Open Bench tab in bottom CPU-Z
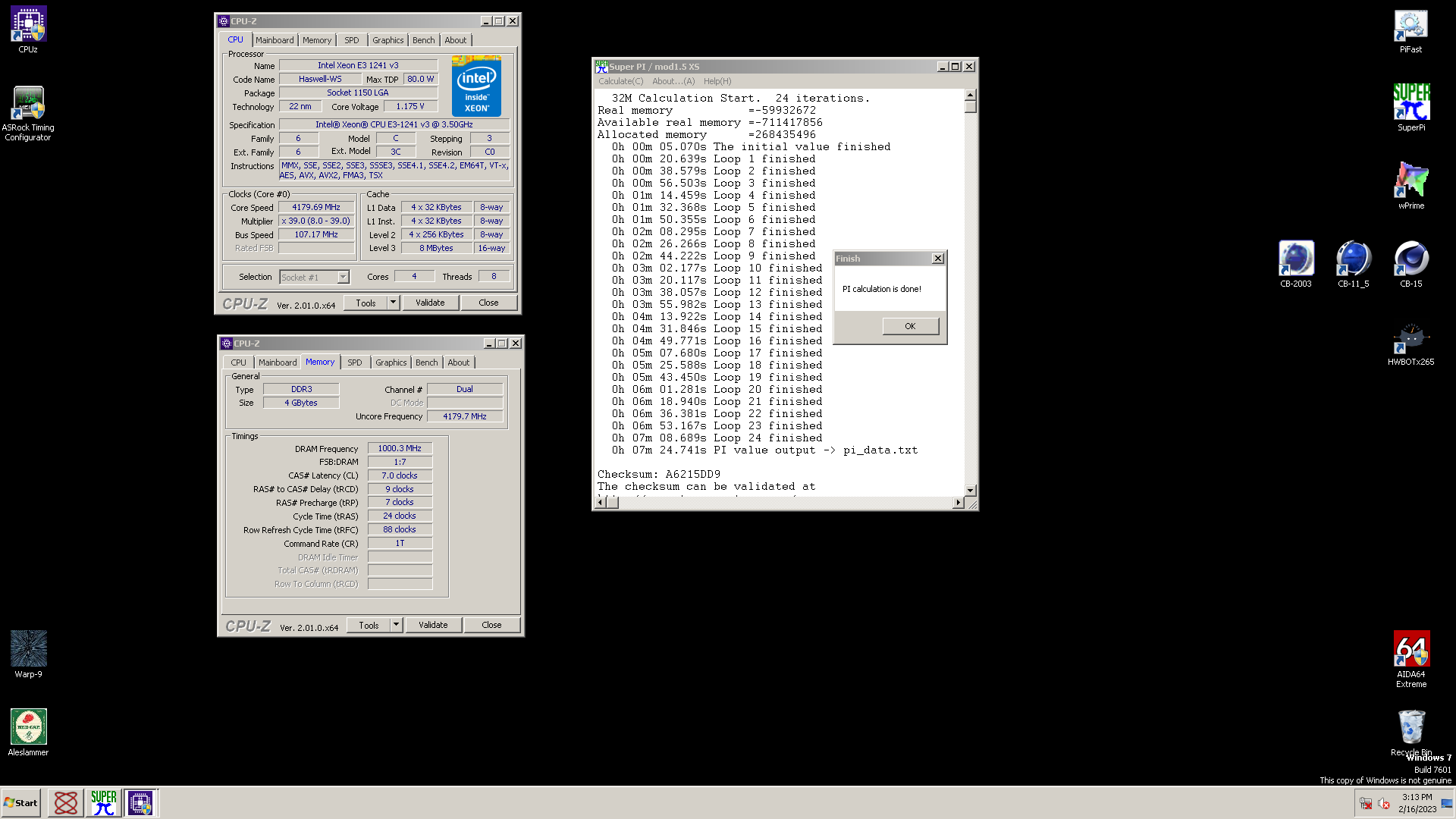Viewport: 1456px width, 819px height. (x=427, y=362)
